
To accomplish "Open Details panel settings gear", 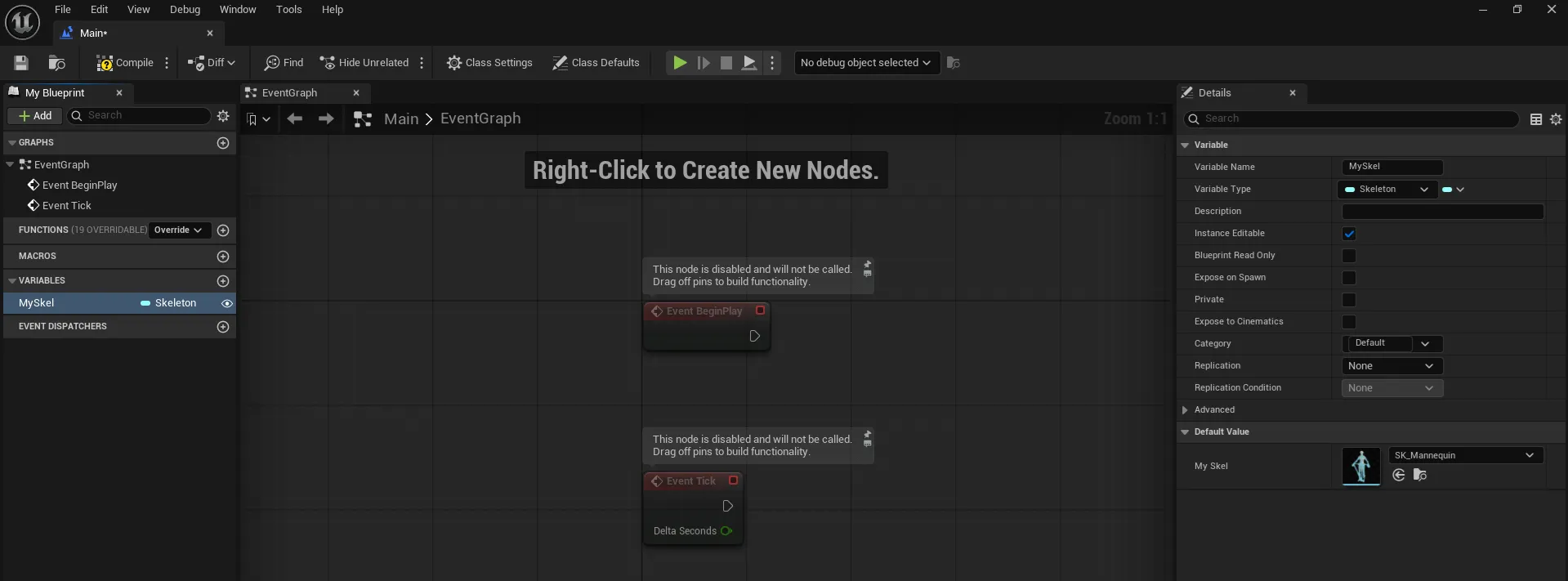I will (x=1556, y=119).
